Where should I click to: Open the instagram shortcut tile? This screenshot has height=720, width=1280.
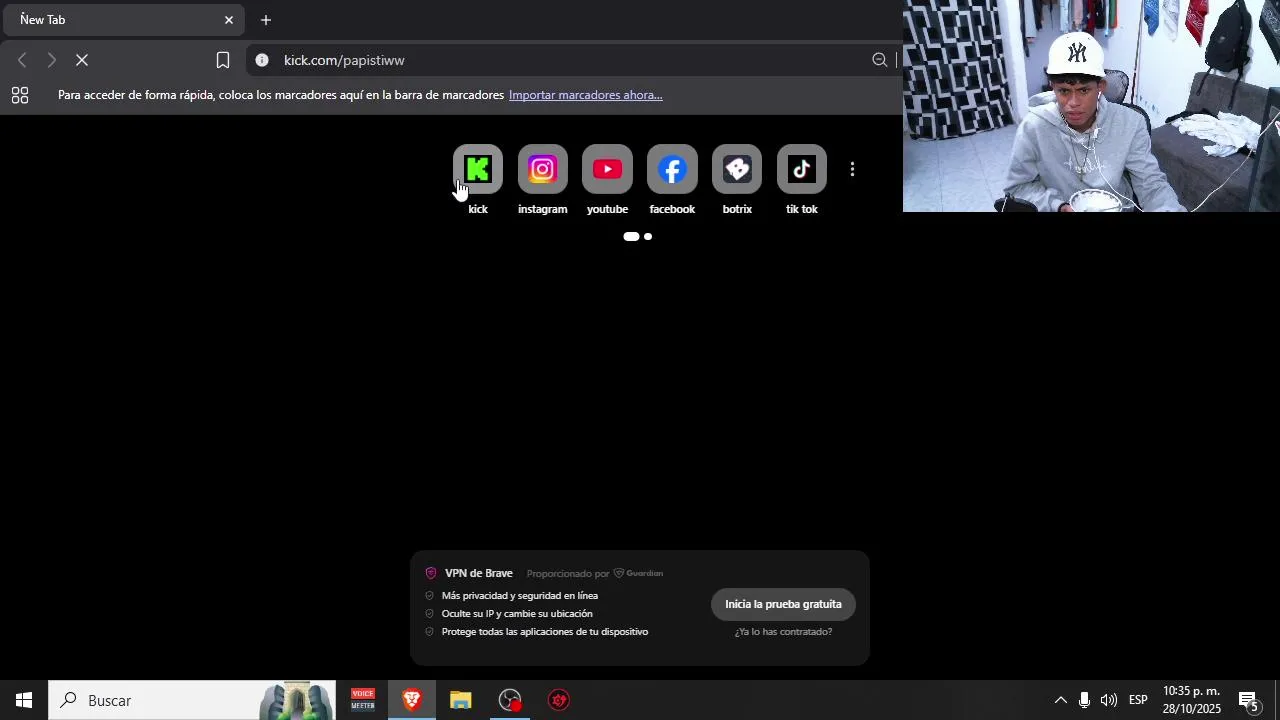[x=543, y=170]
